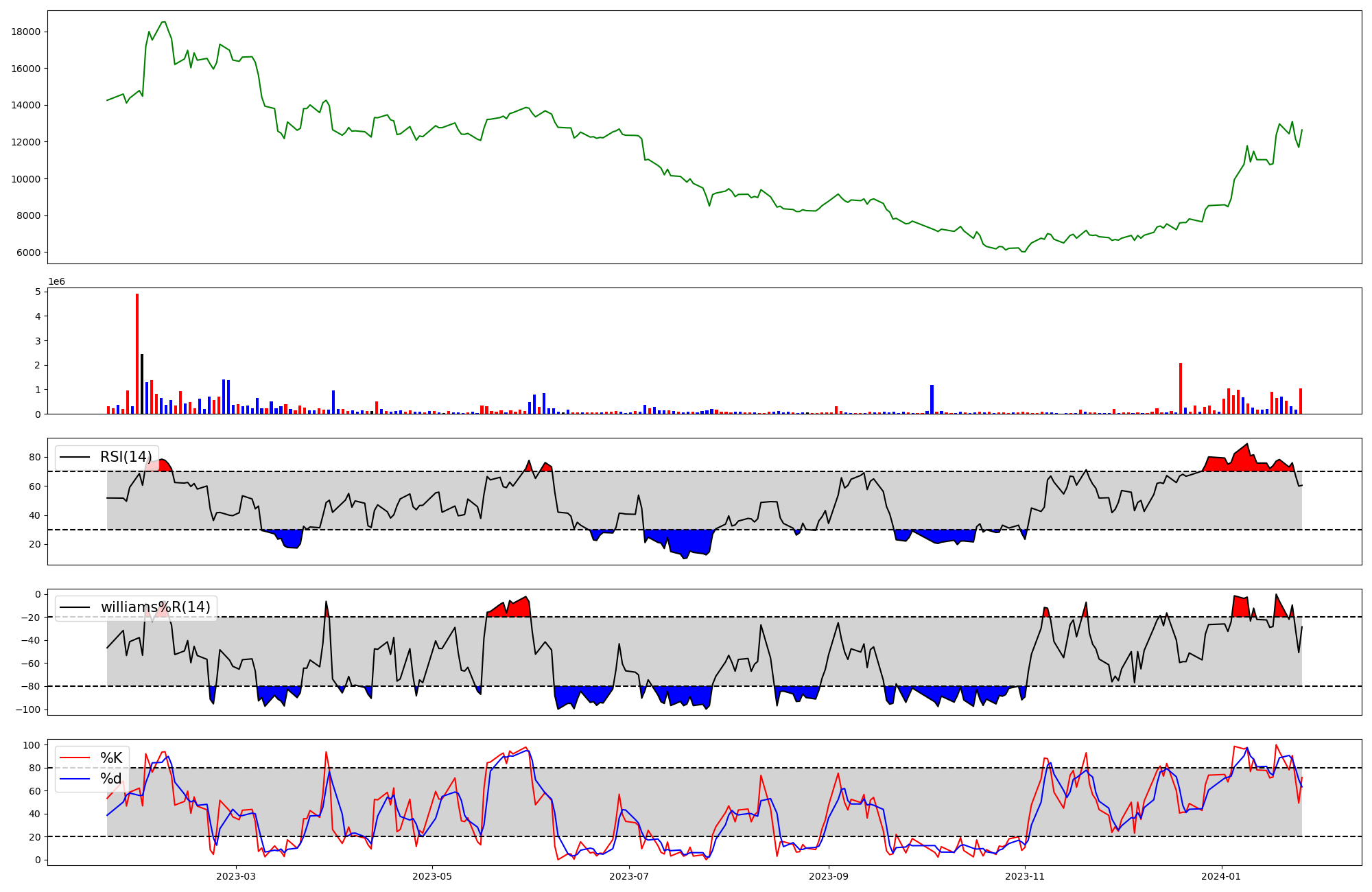Click the 3 tick on volume axis
This screenshot has width=1372, height=892.
[x=38, y=340]
